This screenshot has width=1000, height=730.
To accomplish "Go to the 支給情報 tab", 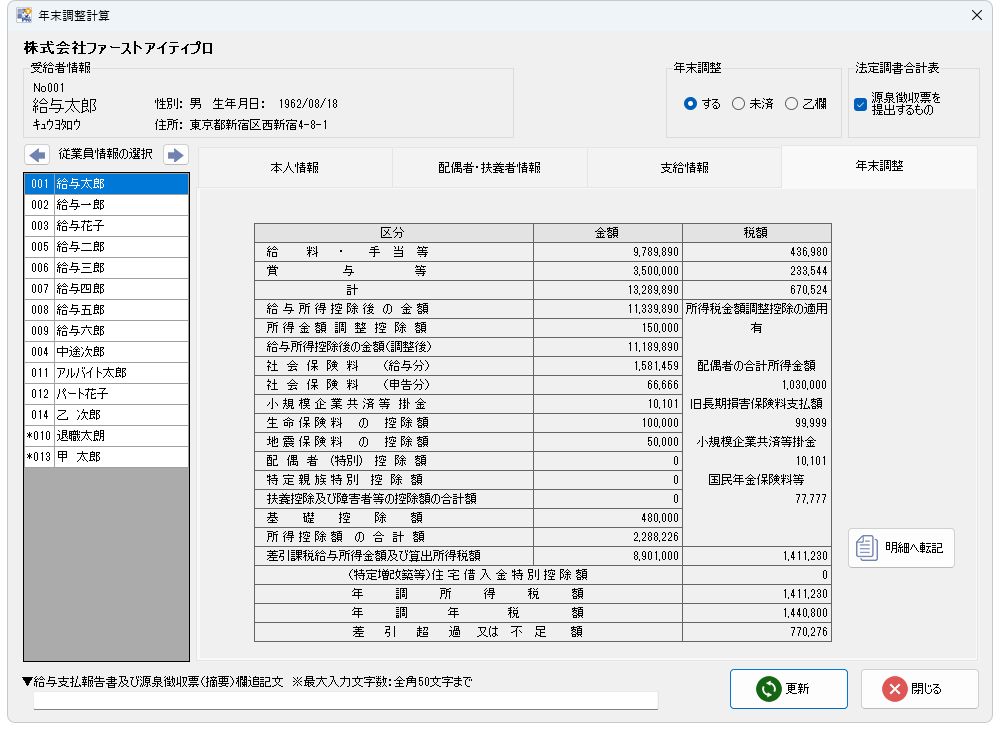I will point(684,167).
